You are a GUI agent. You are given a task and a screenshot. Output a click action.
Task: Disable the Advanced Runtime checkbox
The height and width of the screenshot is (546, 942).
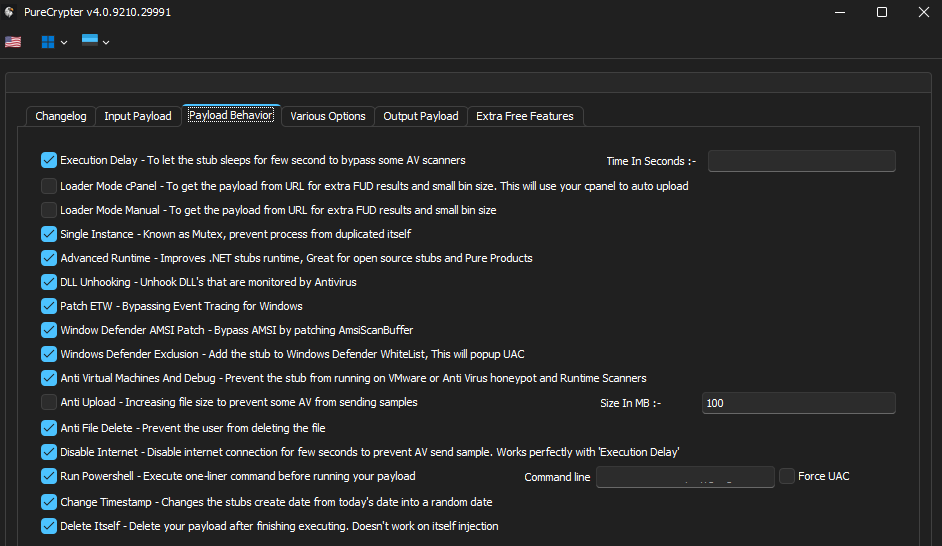click(49, 258)
